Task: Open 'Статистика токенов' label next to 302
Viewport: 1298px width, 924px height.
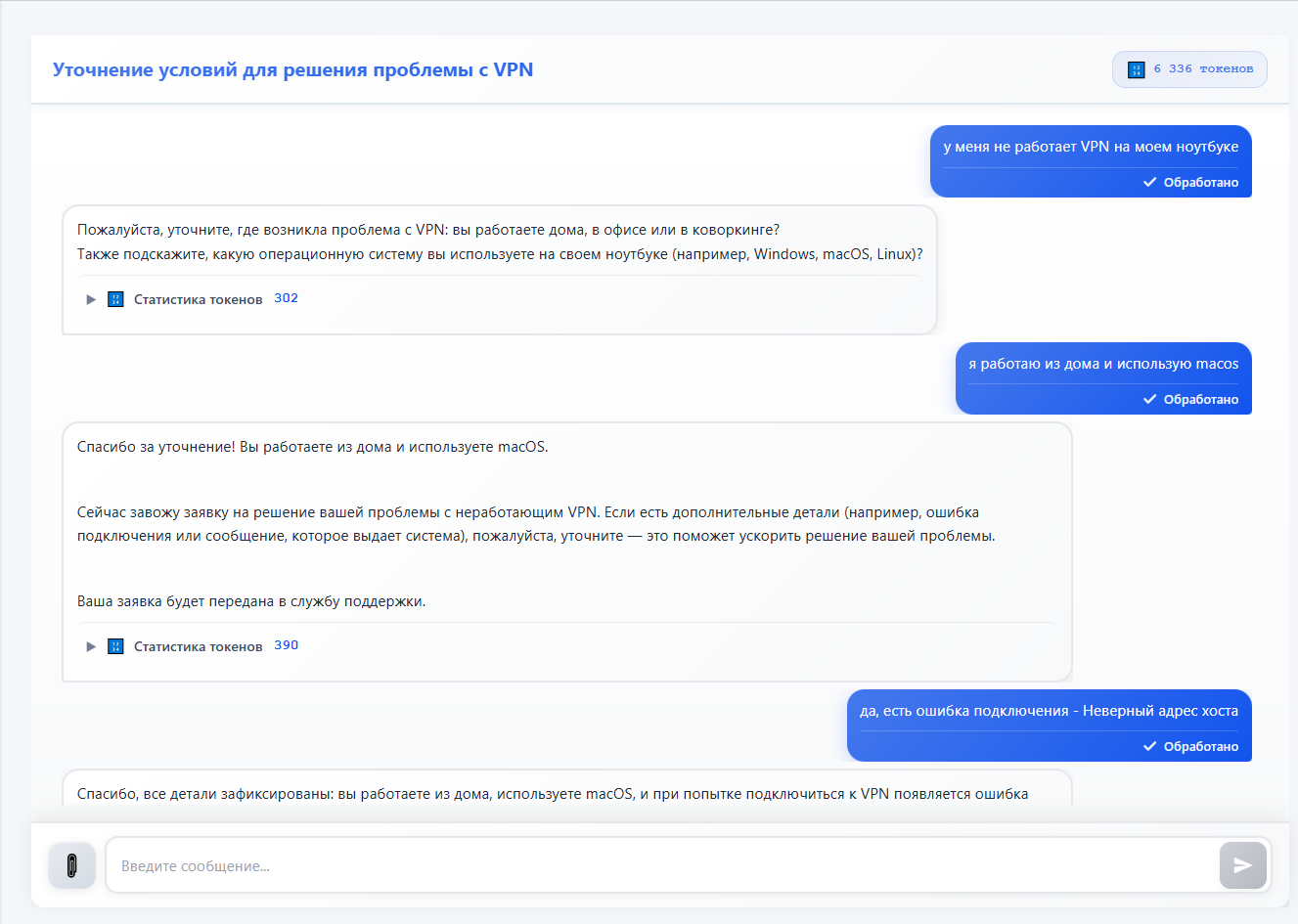Action: tap(199, 299)
